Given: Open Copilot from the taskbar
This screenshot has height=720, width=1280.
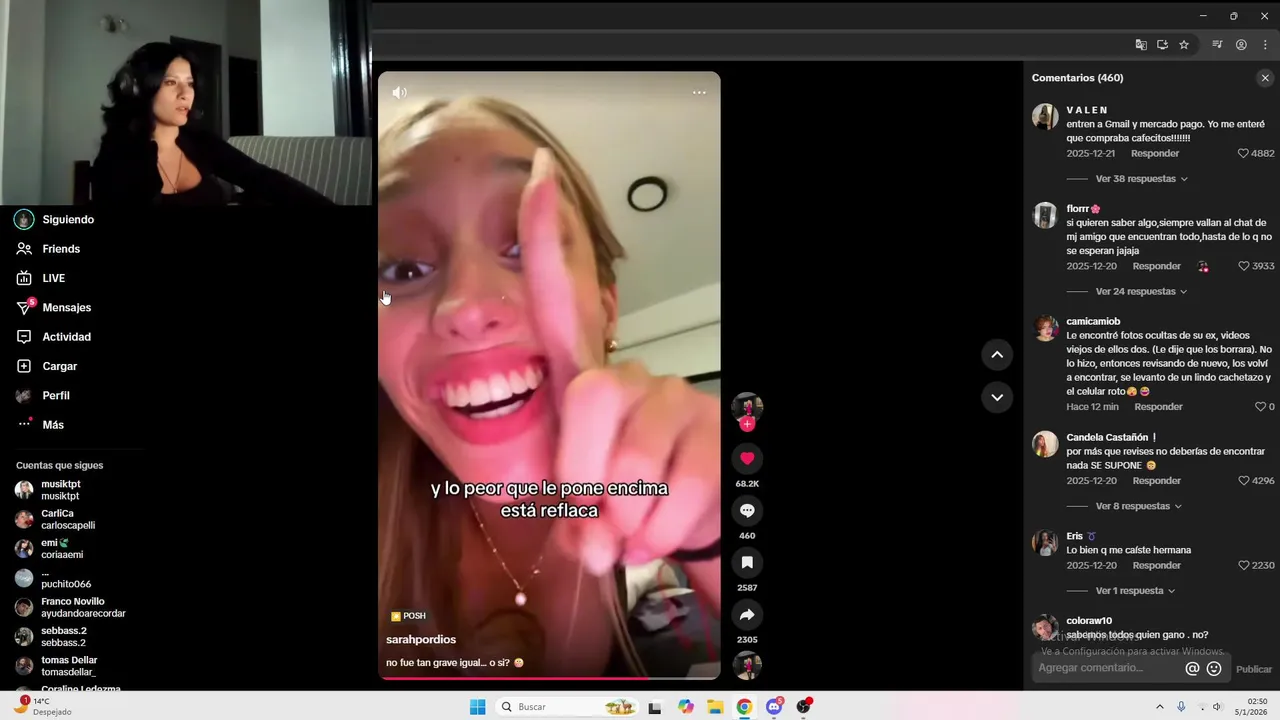Looking at the screenshot, I should (685, 707).
